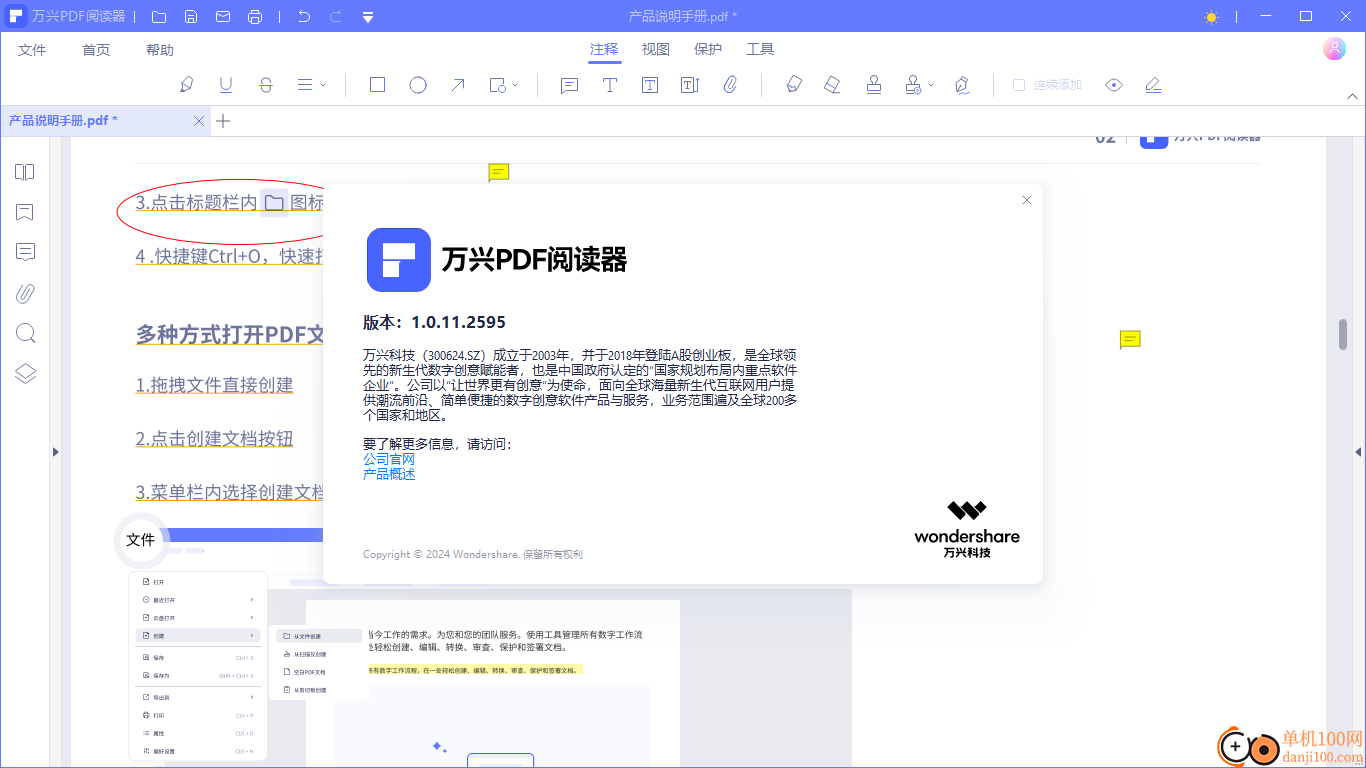Select the stamp tool
The height and width of the screenshot is (768, 1366).
tap(874, 85)
